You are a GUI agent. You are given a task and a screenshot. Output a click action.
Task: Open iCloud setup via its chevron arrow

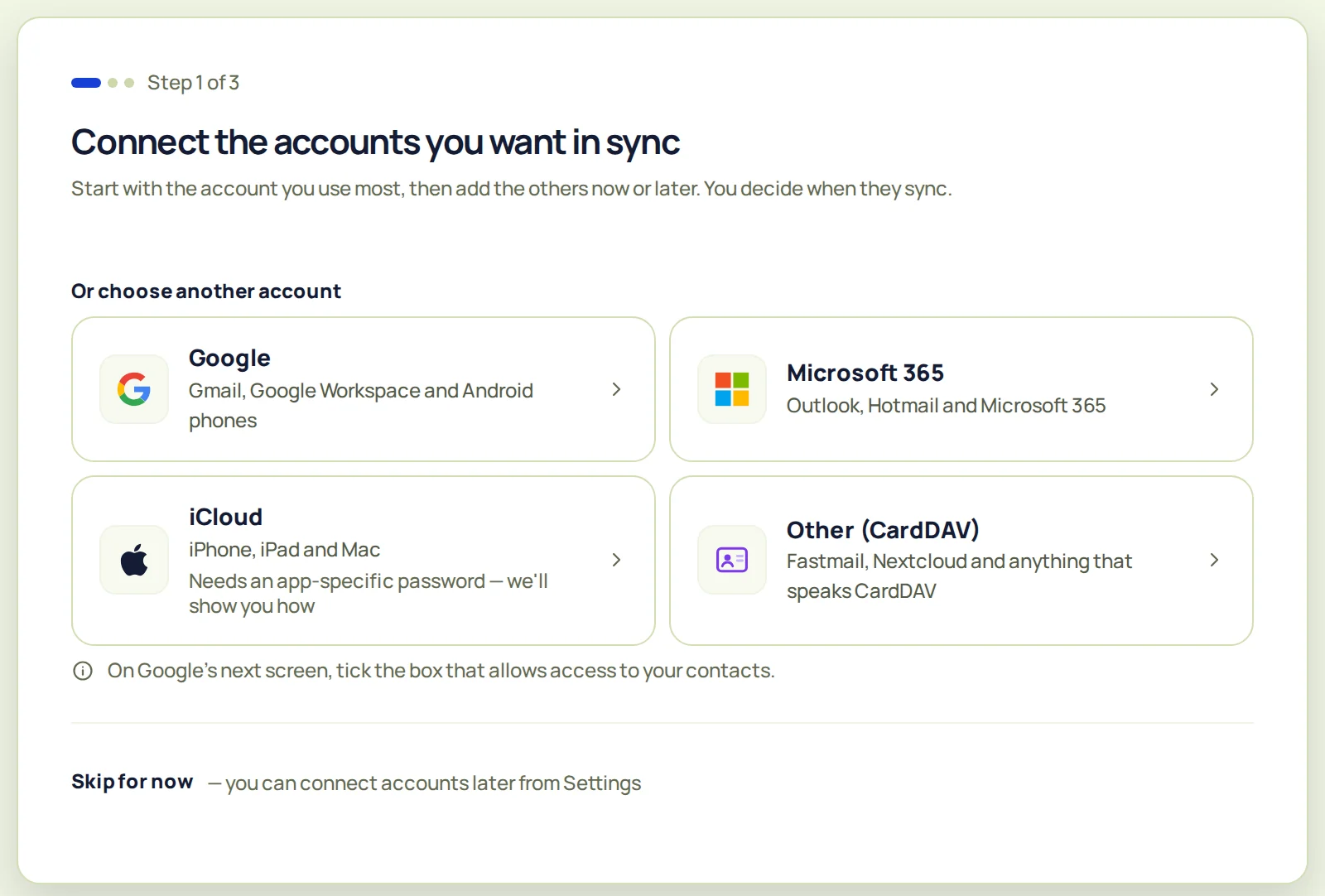tap(616, 560)
